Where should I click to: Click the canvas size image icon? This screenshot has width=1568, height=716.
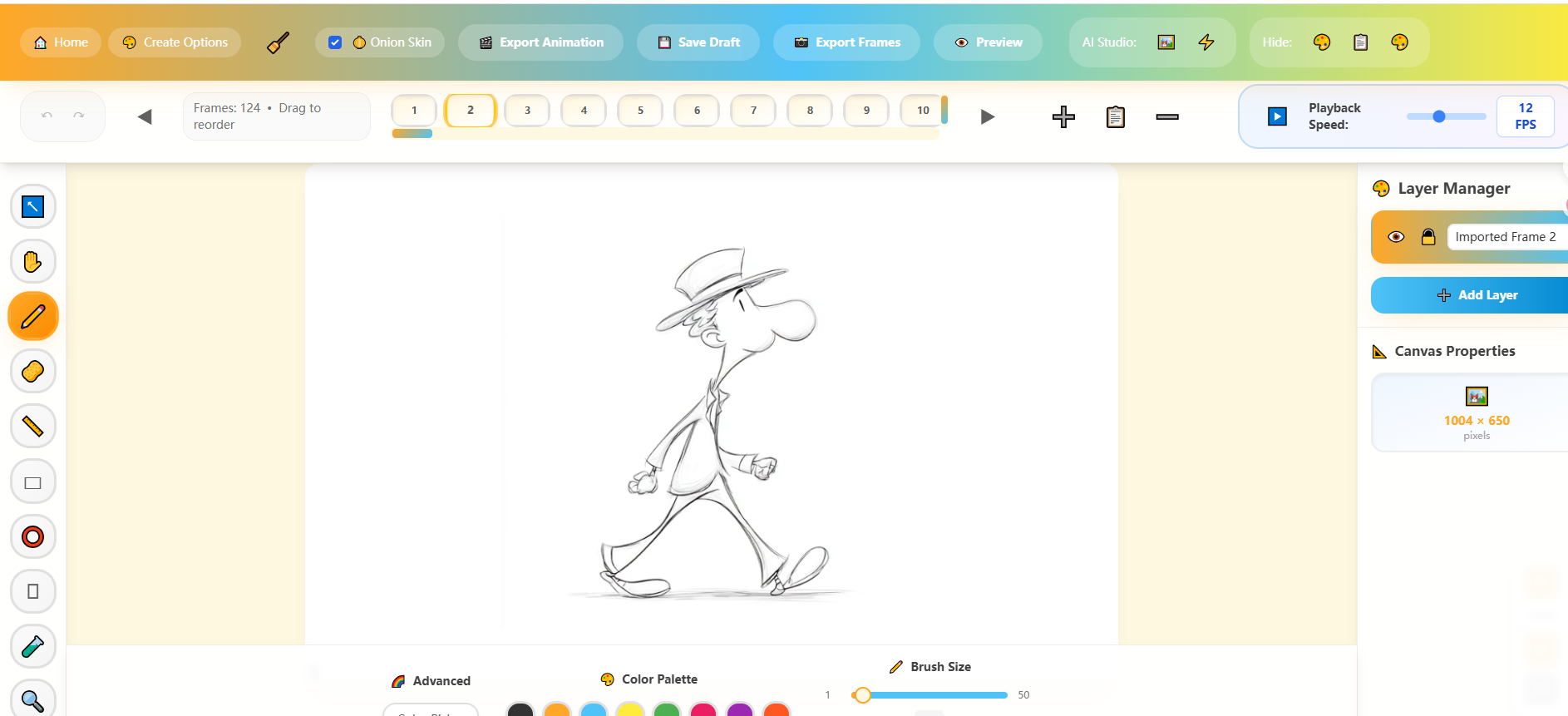[1477, 396]
